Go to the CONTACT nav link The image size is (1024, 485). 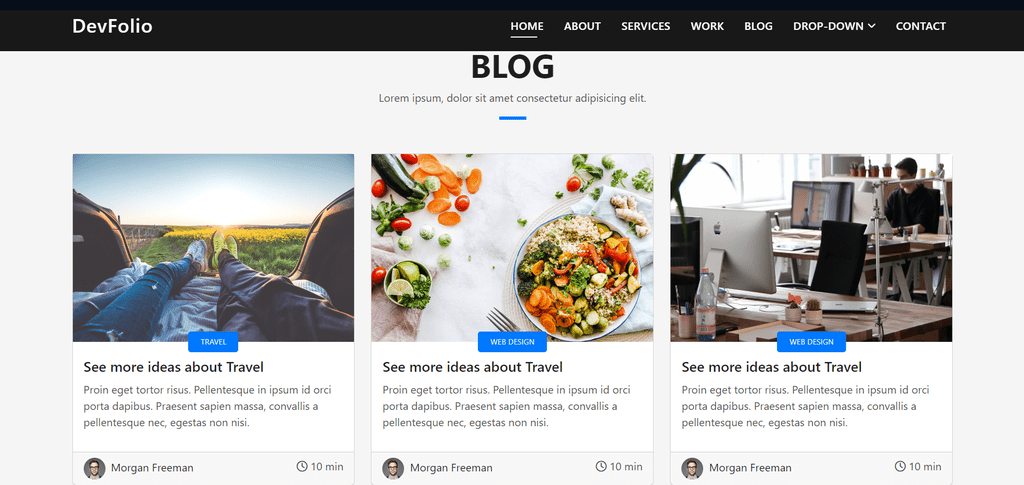921,26
